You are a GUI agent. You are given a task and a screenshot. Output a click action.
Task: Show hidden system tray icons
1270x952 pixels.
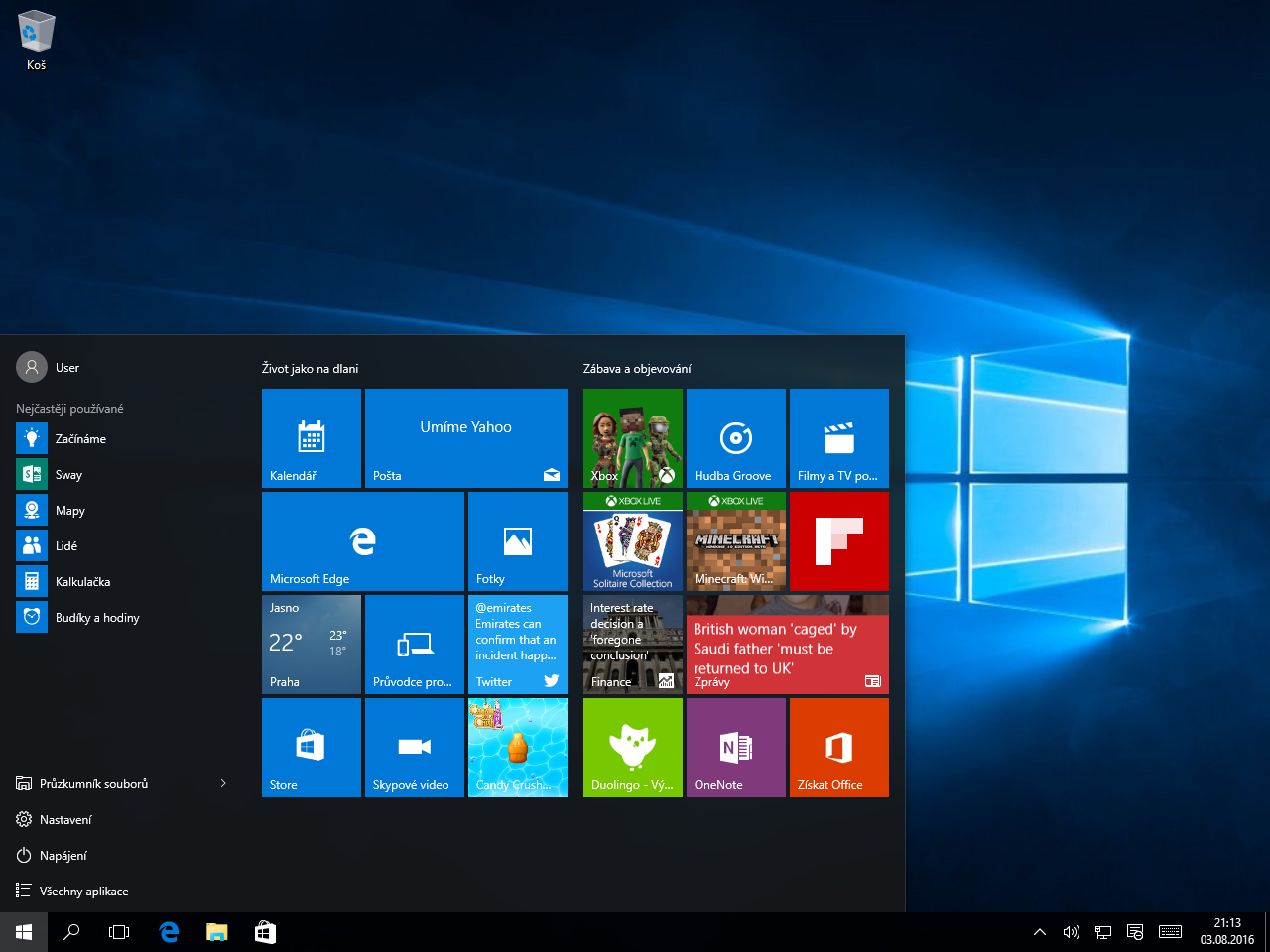coord(1040,932)
